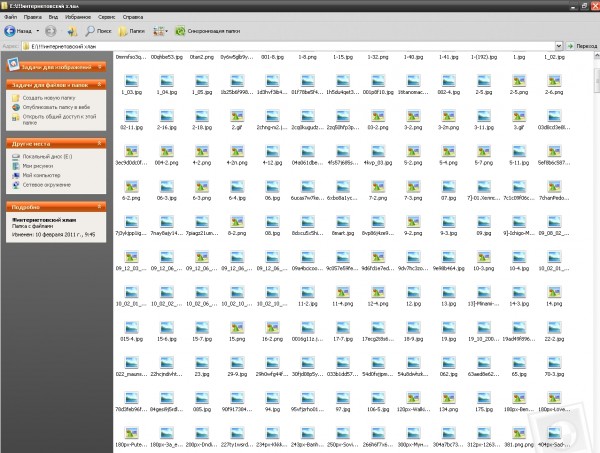The image size is (600, 453).
Task: Expand the Back history dropdown arrow
Action: tap(38, 31)
